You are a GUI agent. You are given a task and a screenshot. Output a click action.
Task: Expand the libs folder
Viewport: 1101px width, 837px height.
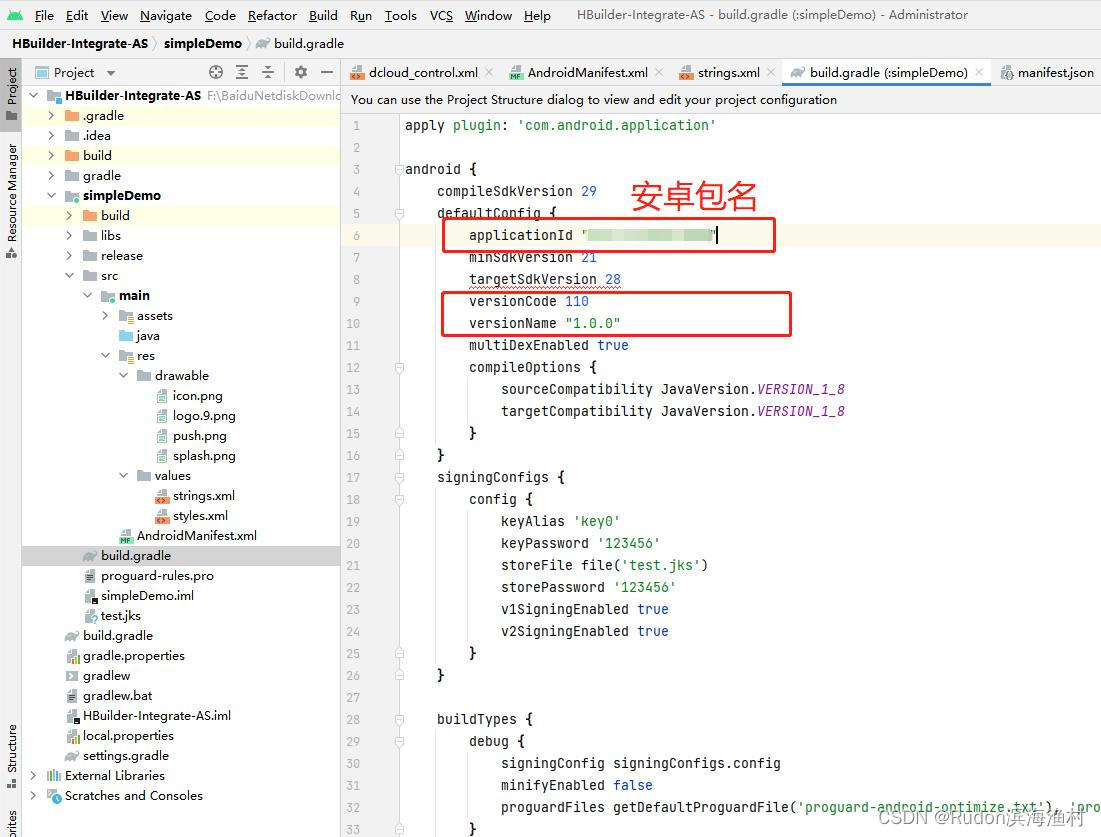[69, 235]
